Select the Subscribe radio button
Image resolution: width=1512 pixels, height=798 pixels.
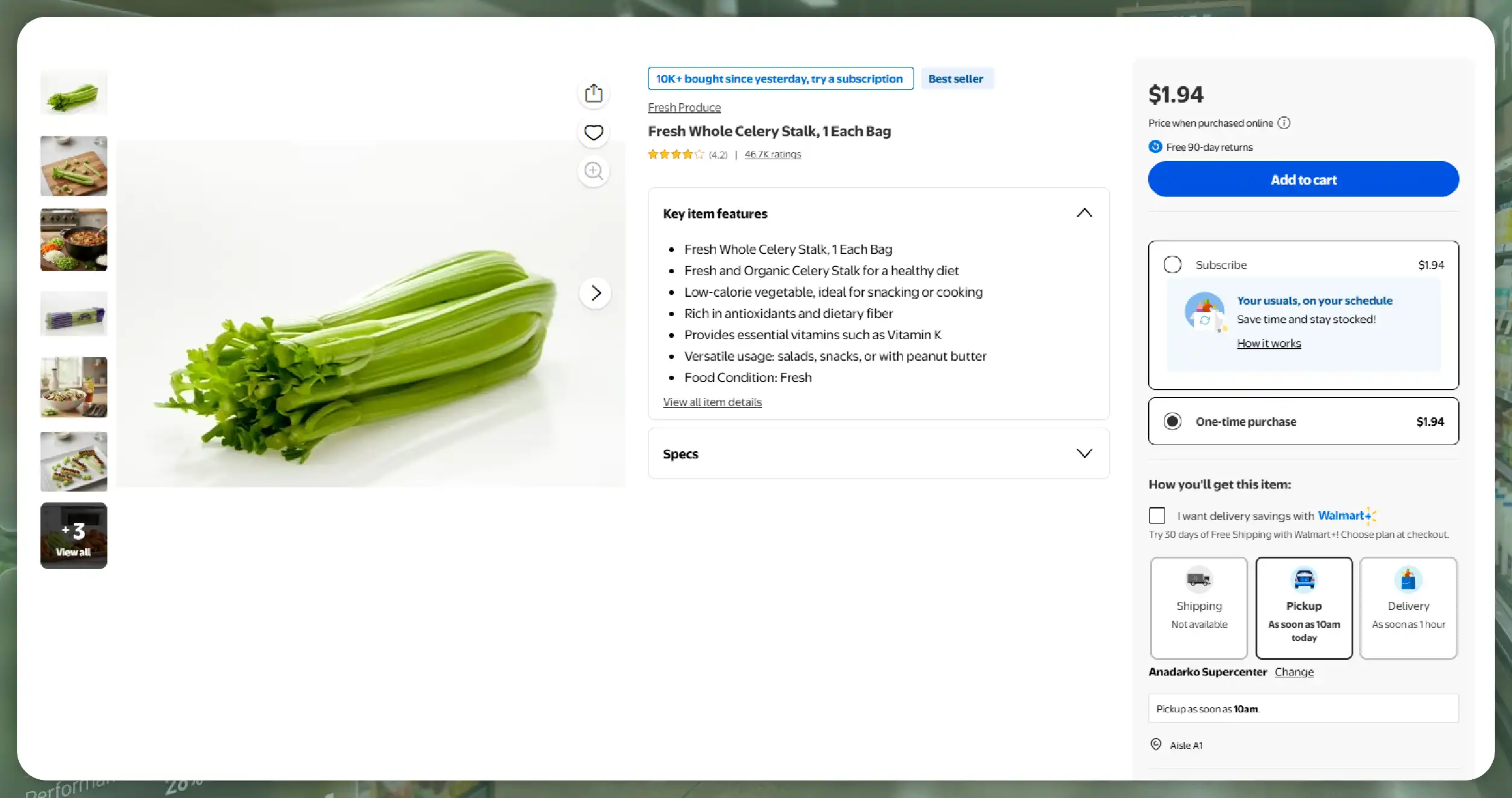pyautogui.click(x=1172, y=265)
